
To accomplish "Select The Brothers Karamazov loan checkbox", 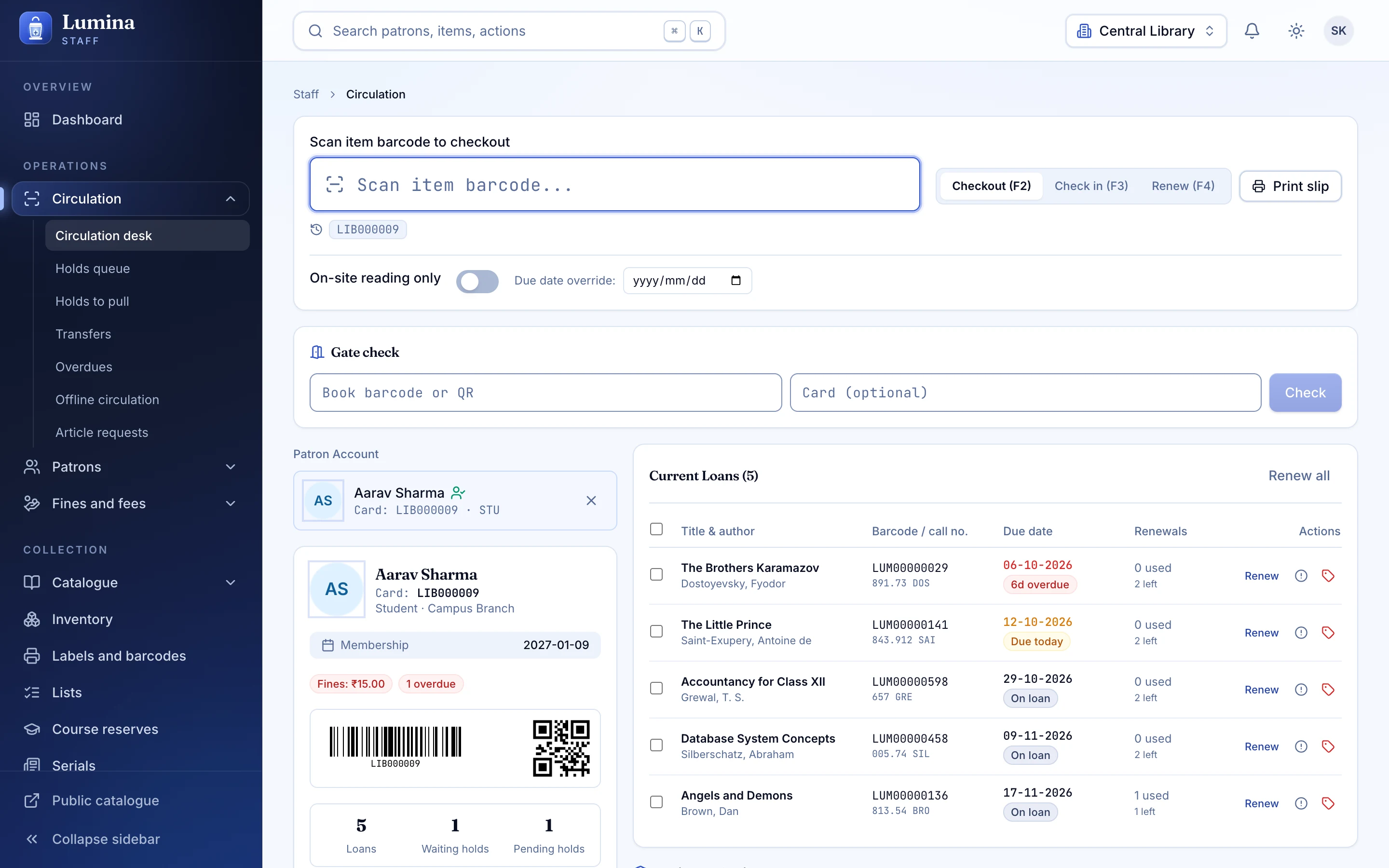I will (x=656, y=575).
